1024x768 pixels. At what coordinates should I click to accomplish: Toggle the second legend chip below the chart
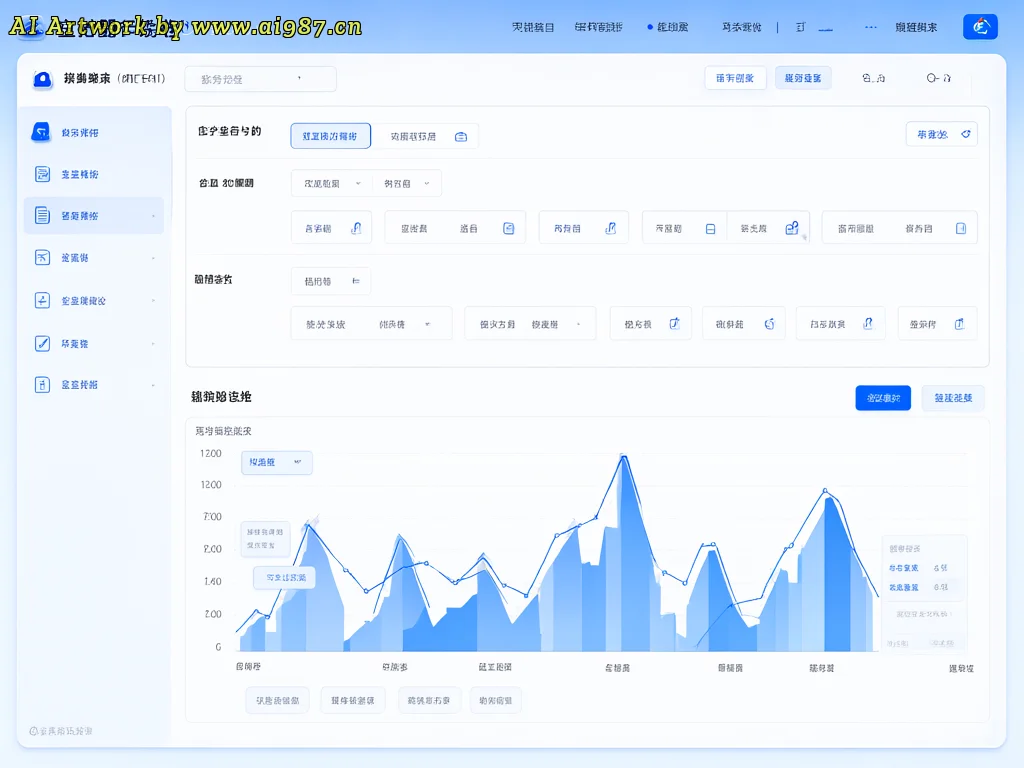(353, 700)
